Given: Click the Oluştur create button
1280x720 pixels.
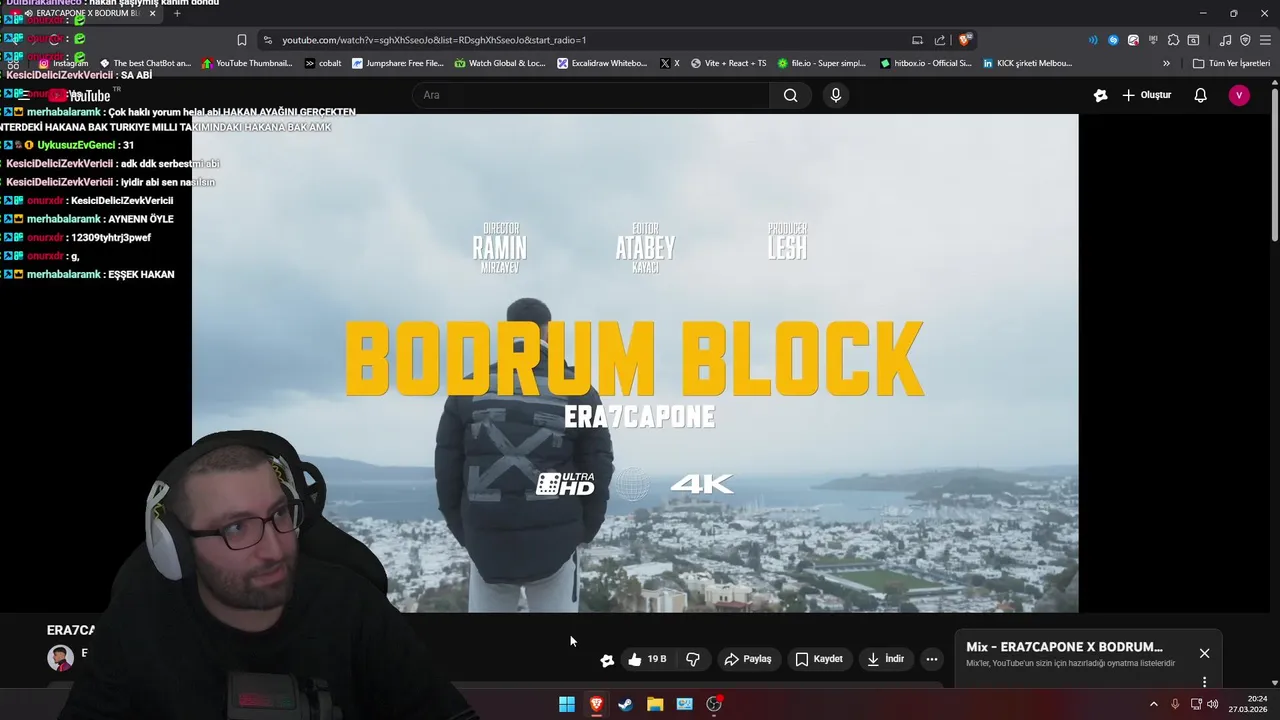Looking at the screenshot, I should click(x=1146, y=95).
